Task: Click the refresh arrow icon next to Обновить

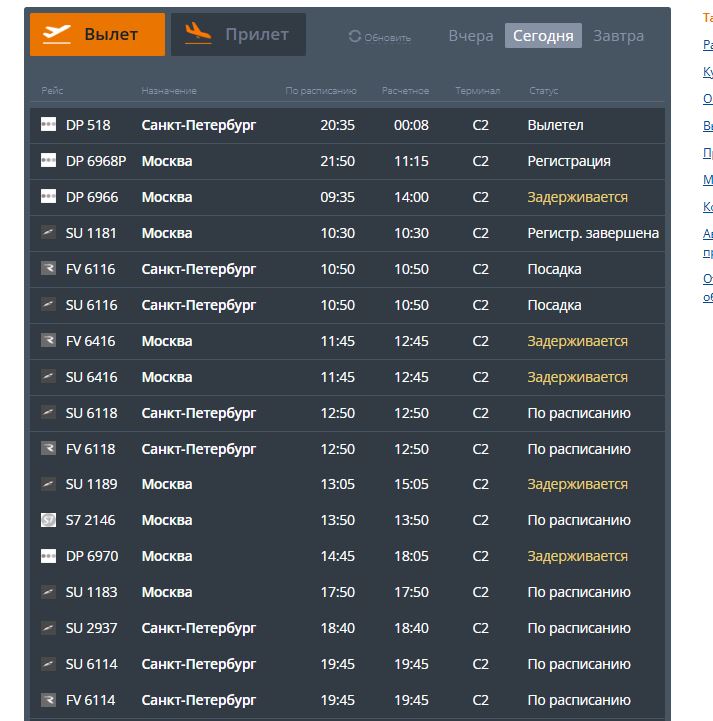Action: click(x=354, y=36)
